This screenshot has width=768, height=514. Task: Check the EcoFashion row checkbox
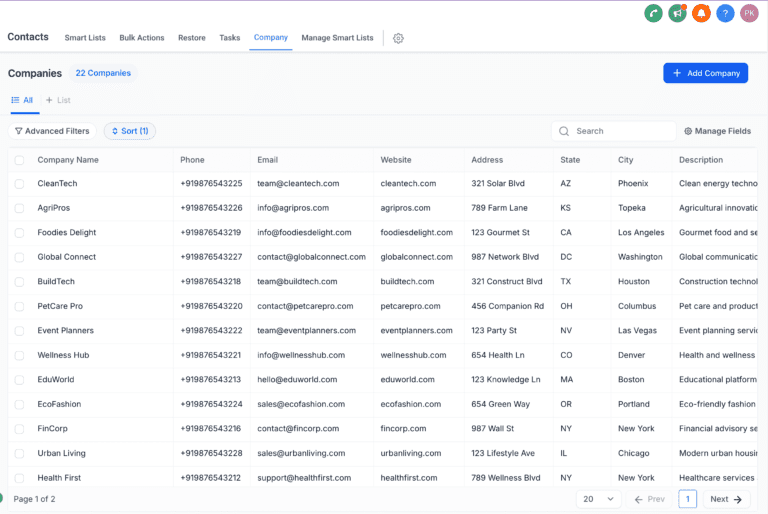click(x=19, y=404)
